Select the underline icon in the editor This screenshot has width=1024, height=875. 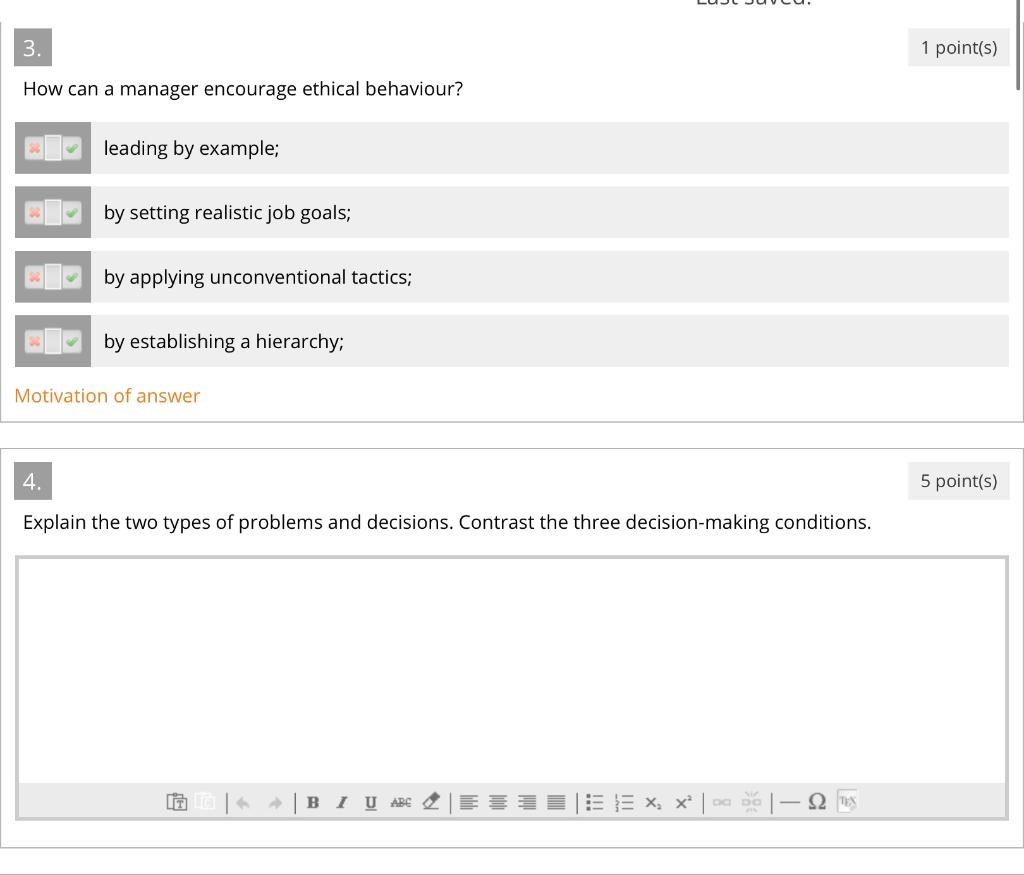tap(369, 801)
